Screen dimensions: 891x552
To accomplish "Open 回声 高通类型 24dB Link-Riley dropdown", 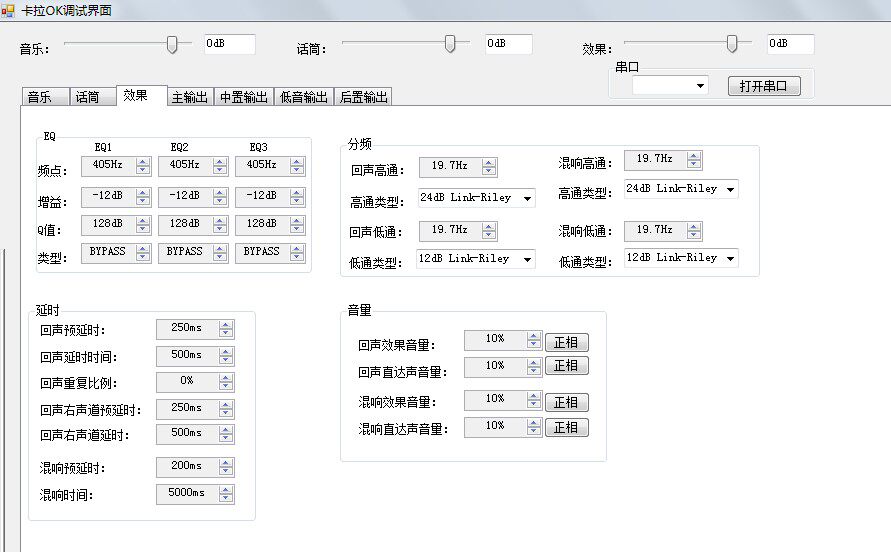I will (x=476, y=198).
